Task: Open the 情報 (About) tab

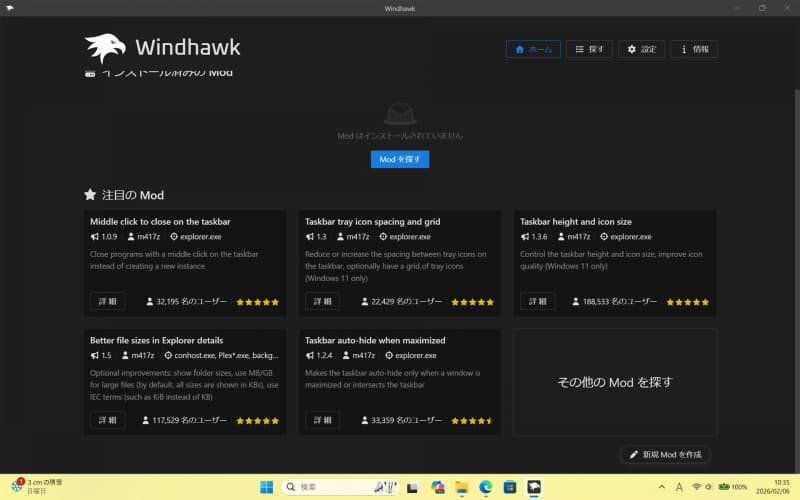Action: (694, 49)
